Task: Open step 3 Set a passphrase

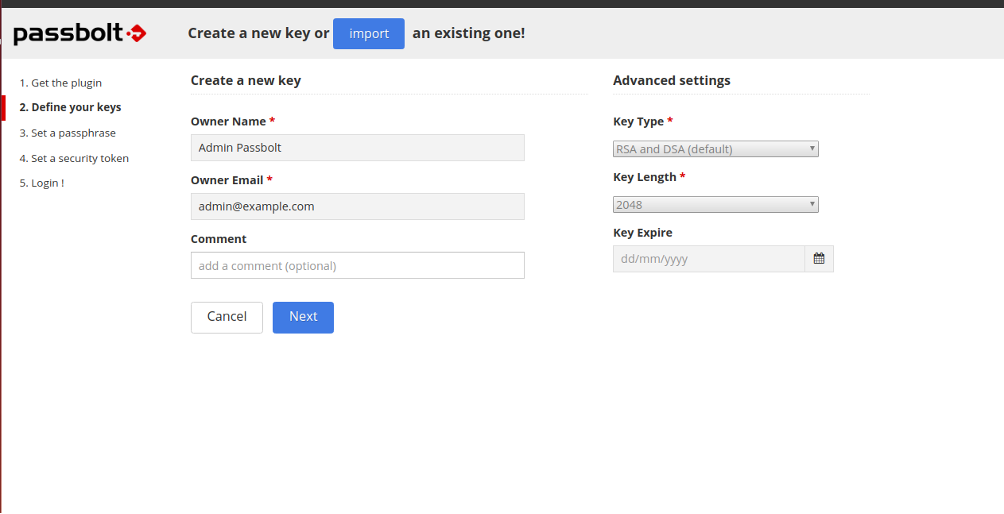Action: 67,133
